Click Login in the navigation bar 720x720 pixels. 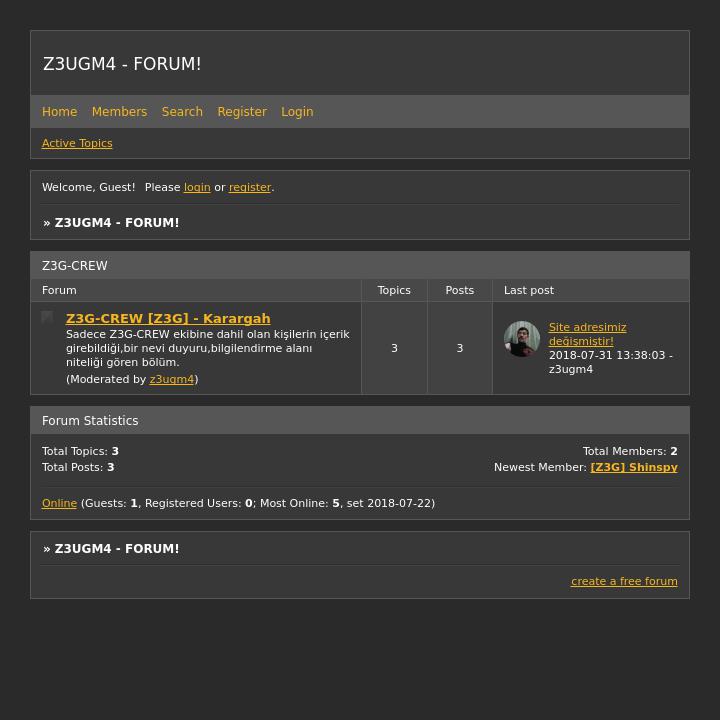[297, 112]
